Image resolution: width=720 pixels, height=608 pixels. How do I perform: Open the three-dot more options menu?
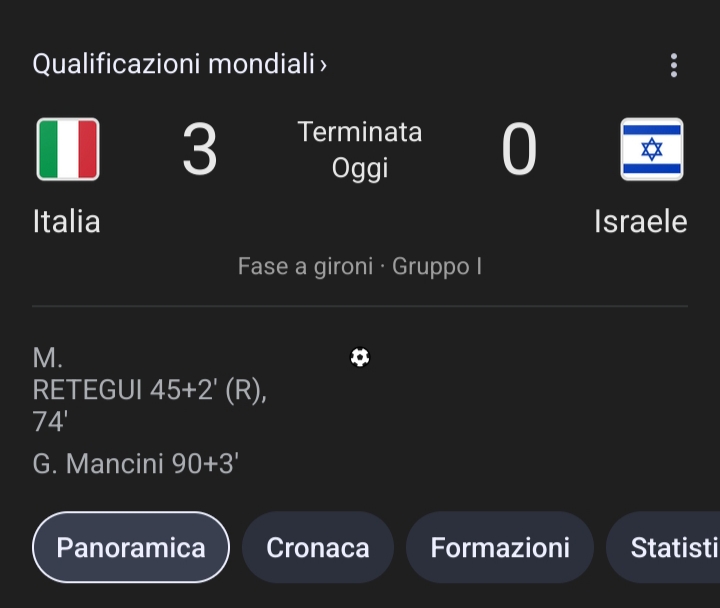pos(673,66)
